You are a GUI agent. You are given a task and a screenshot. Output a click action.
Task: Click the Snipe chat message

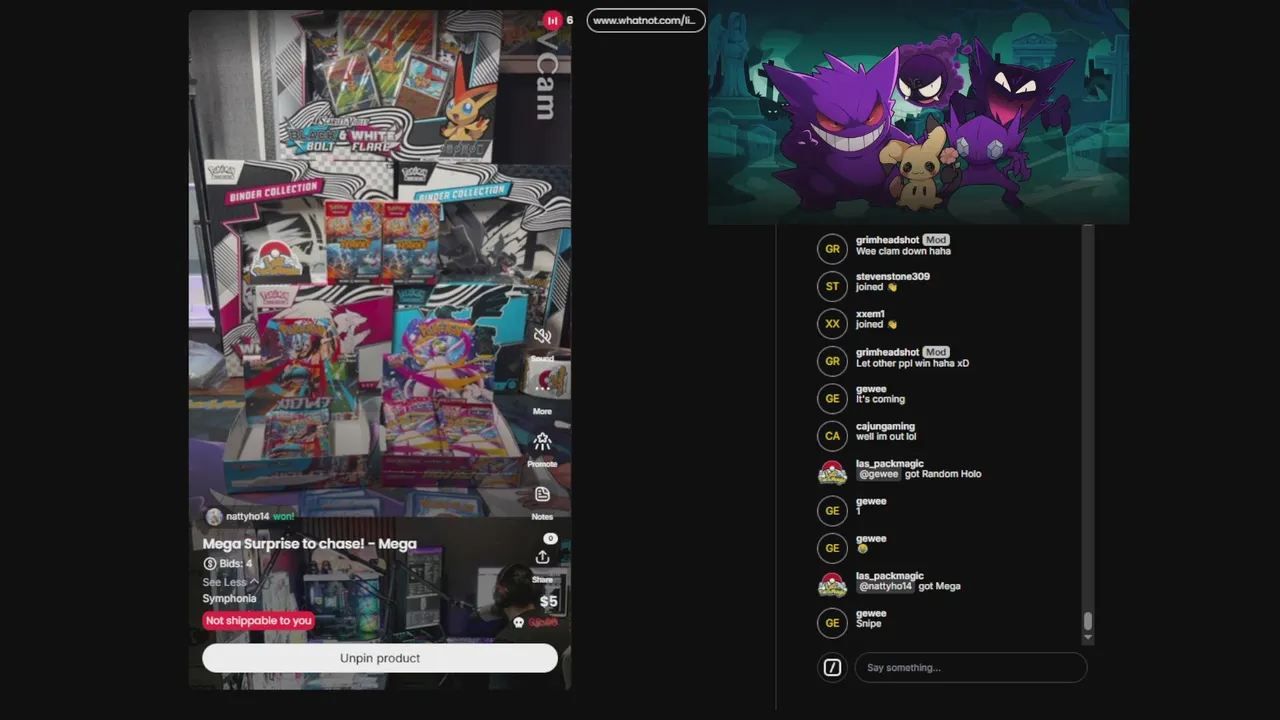point(869,624)
